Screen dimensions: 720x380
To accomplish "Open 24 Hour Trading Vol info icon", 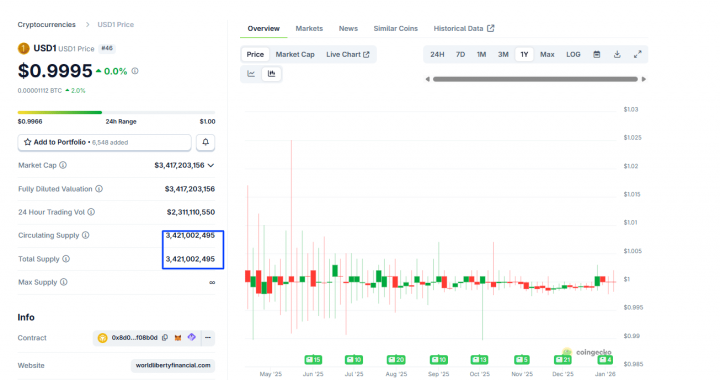I will pos(91,212).
